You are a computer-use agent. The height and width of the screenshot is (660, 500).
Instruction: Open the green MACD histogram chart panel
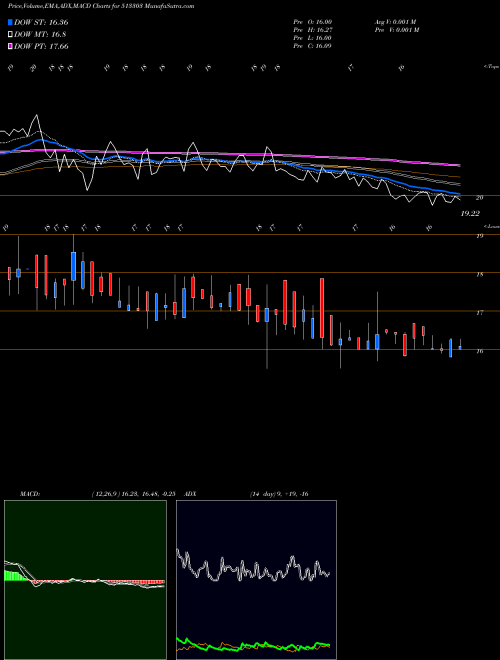pyautogui.click(x=85, y=580)
